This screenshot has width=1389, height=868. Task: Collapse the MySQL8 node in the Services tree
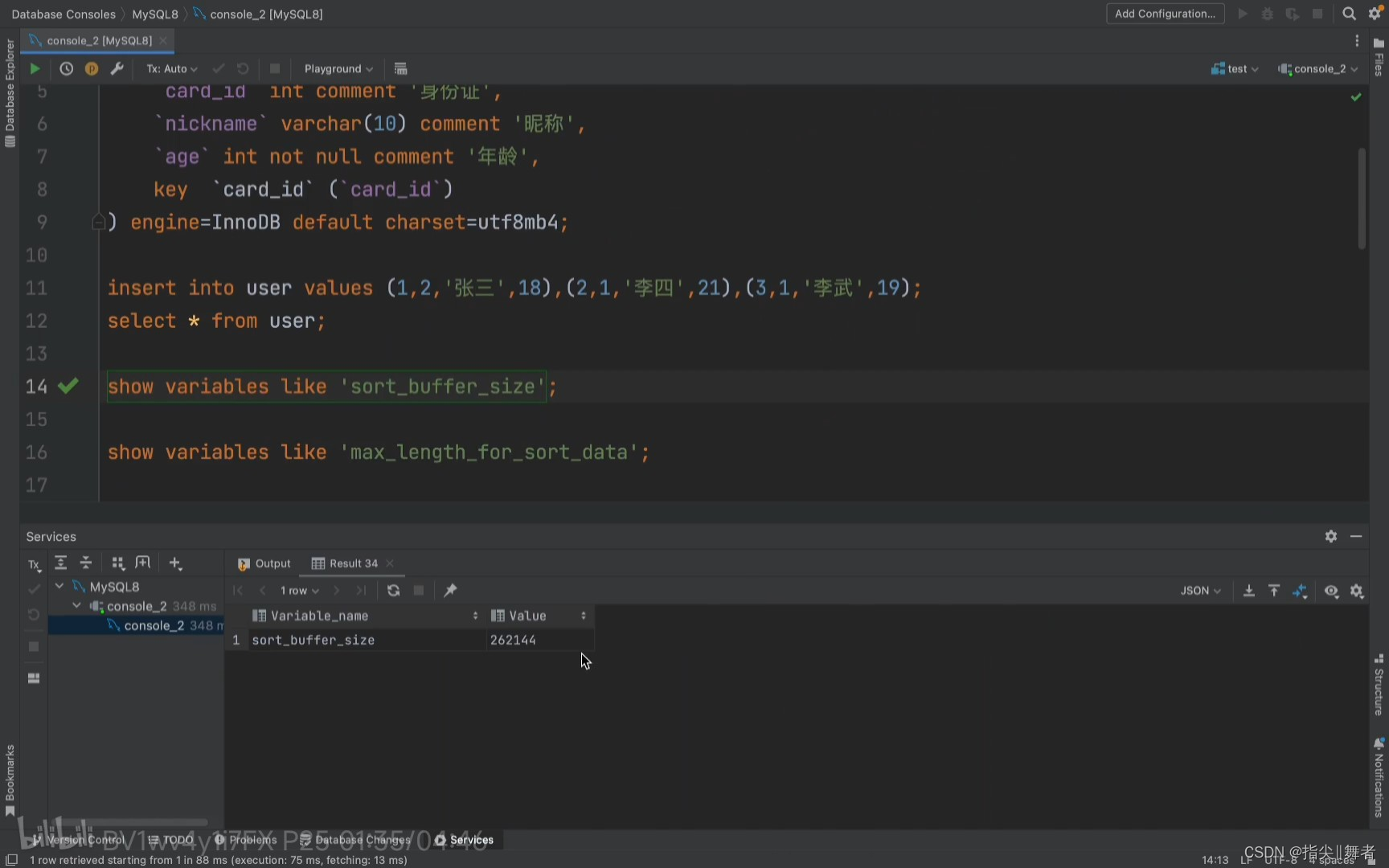pyautogui.click(x=59, y=586)
